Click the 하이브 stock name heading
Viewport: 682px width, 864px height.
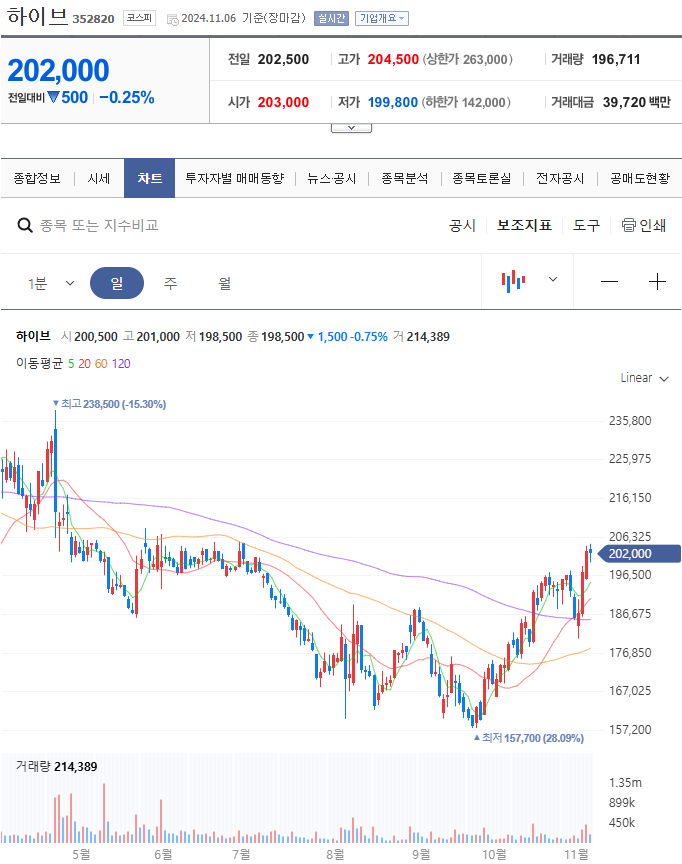pos(37,17)
